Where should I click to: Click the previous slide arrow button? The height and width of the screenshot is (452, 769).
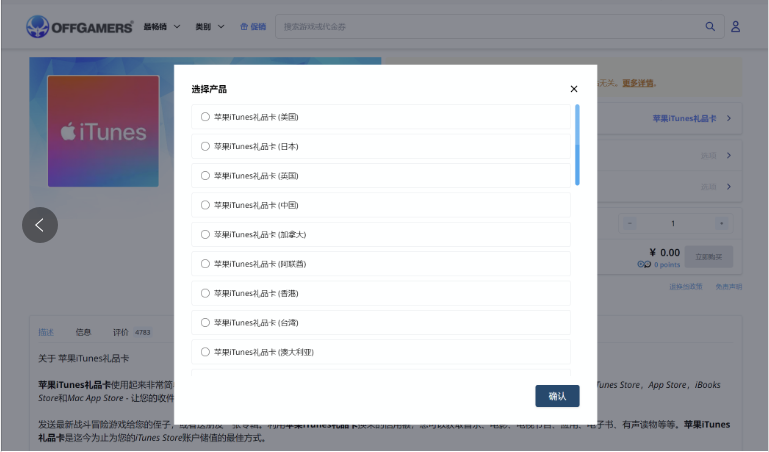(x=40, y=225)
